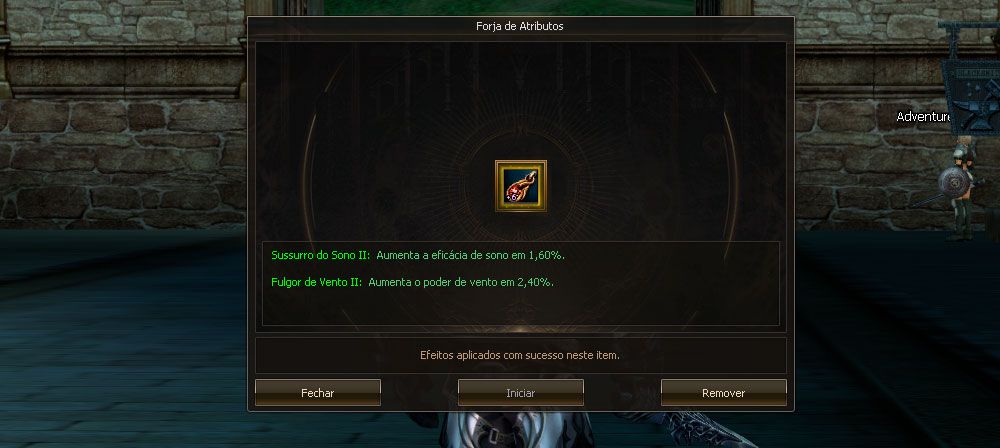The height and width of the screenshot is (448, 1000).
Task: Click the green doorway above the dialog
Action: click(x=510, y=7)
